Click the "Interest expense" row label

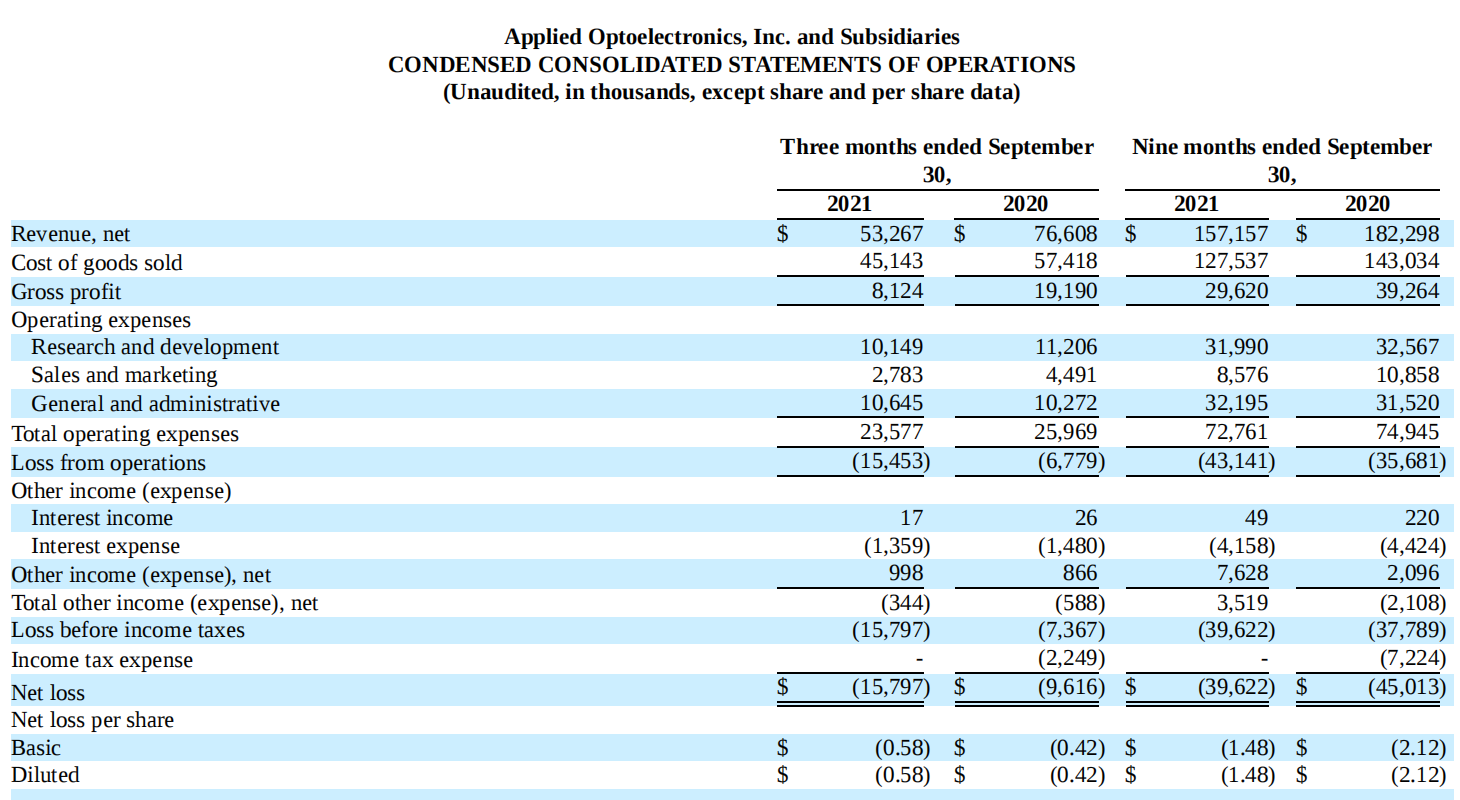tap(106, 546)
